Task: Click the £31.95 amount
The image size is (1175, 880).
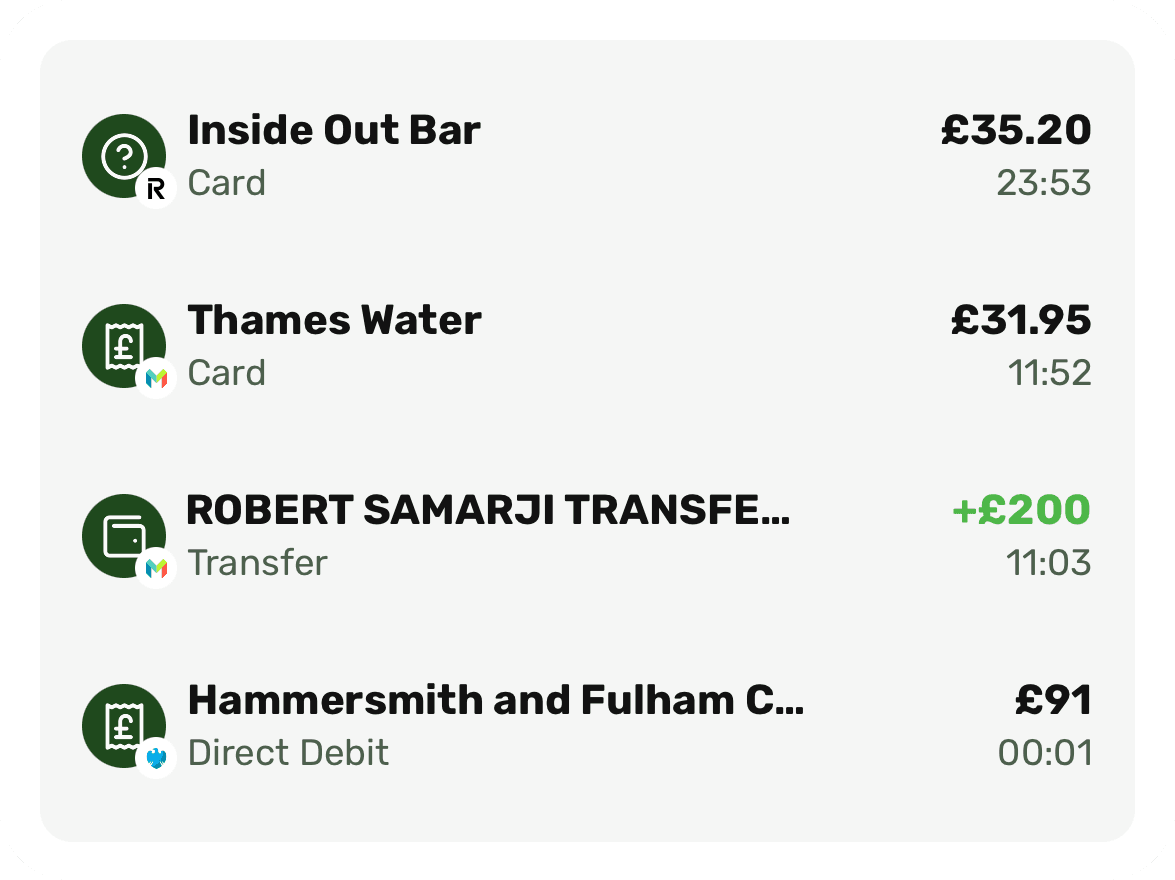Action: click(x=1020, y=321)
